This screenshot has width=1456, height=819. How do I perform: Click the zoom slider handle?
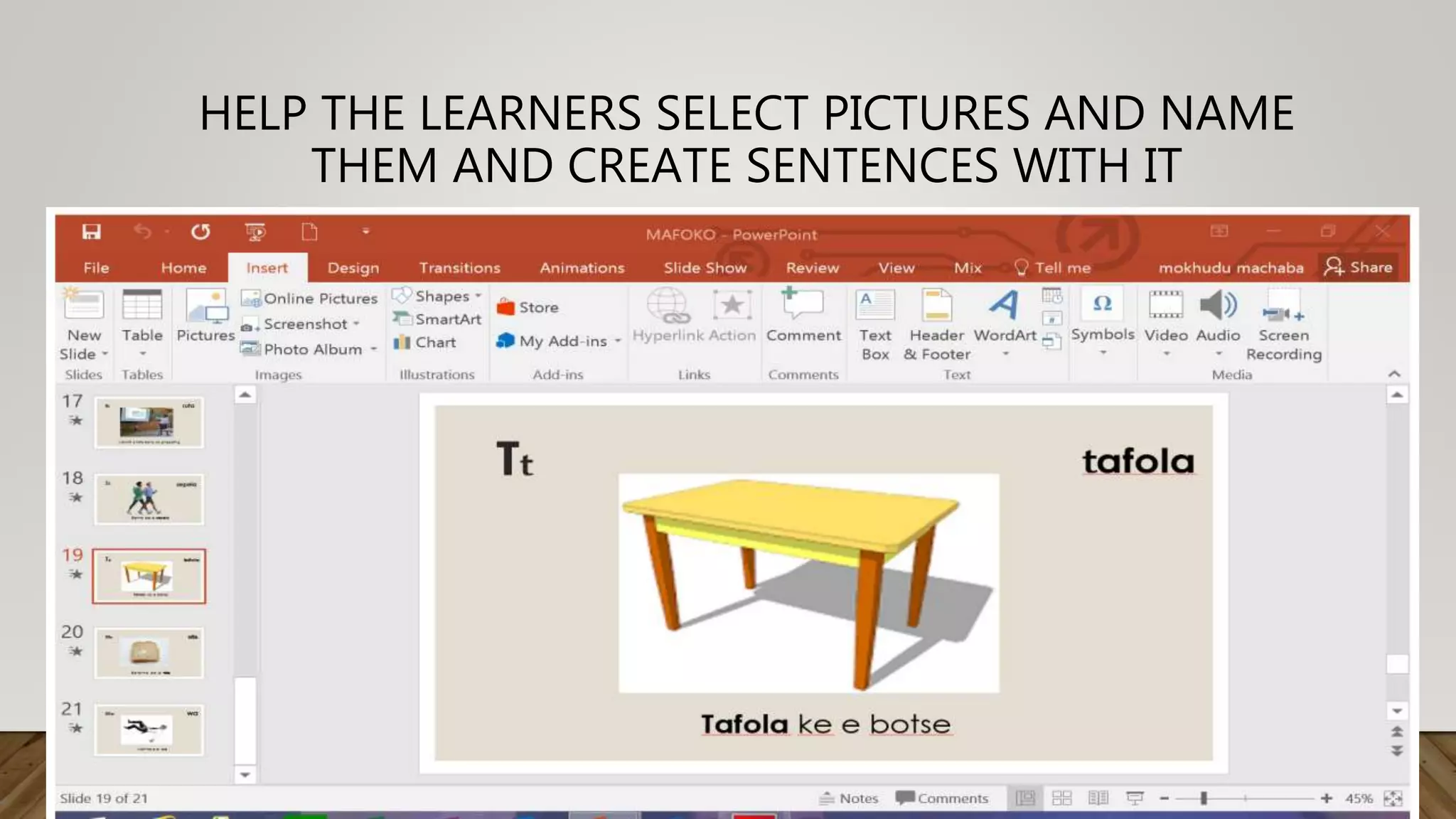pos(1204,798)
